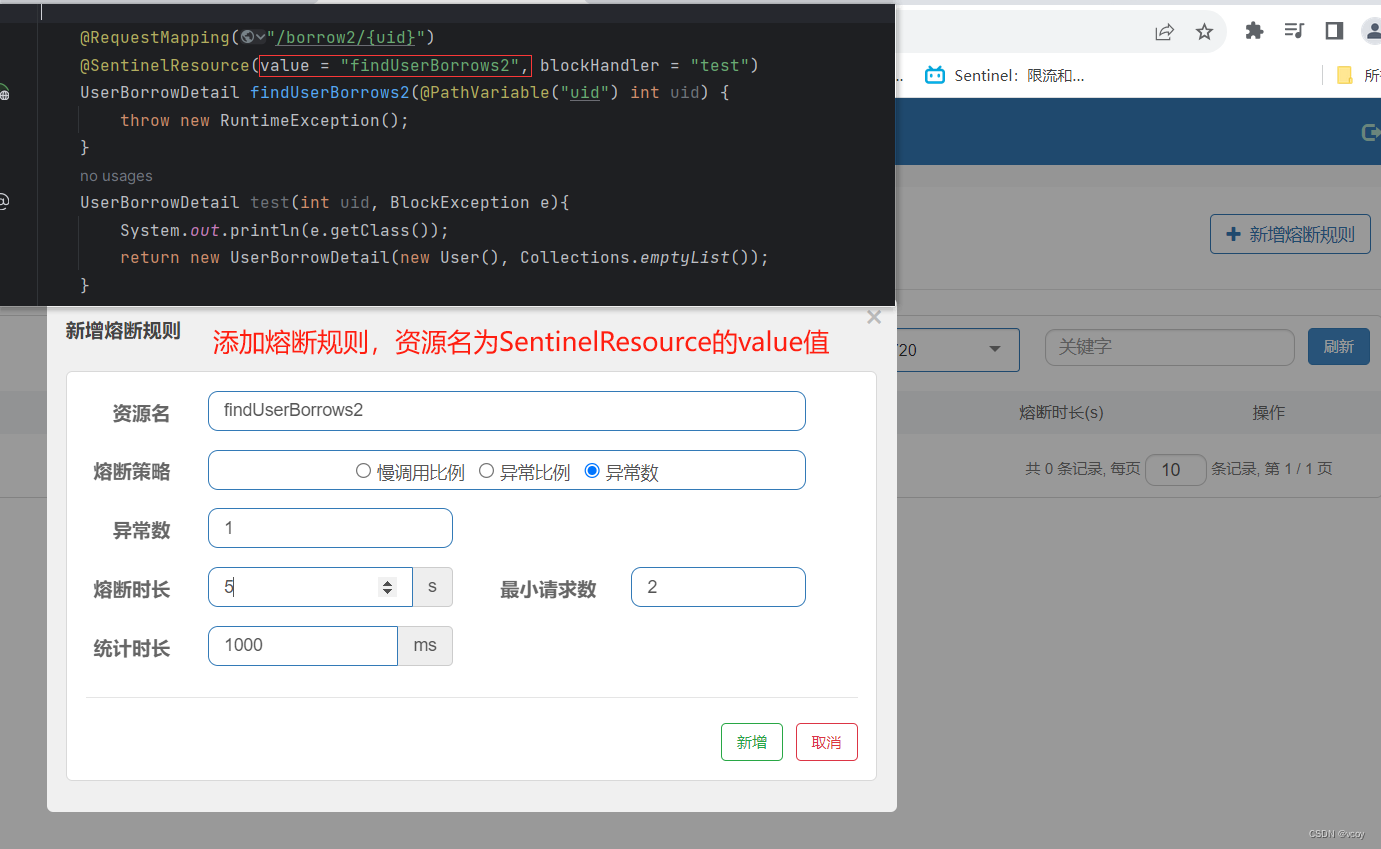The width and height of the screenshot is (1381, 849).
Task: Click the s unit label beside 熔断时长
Action: pos(432,587)
